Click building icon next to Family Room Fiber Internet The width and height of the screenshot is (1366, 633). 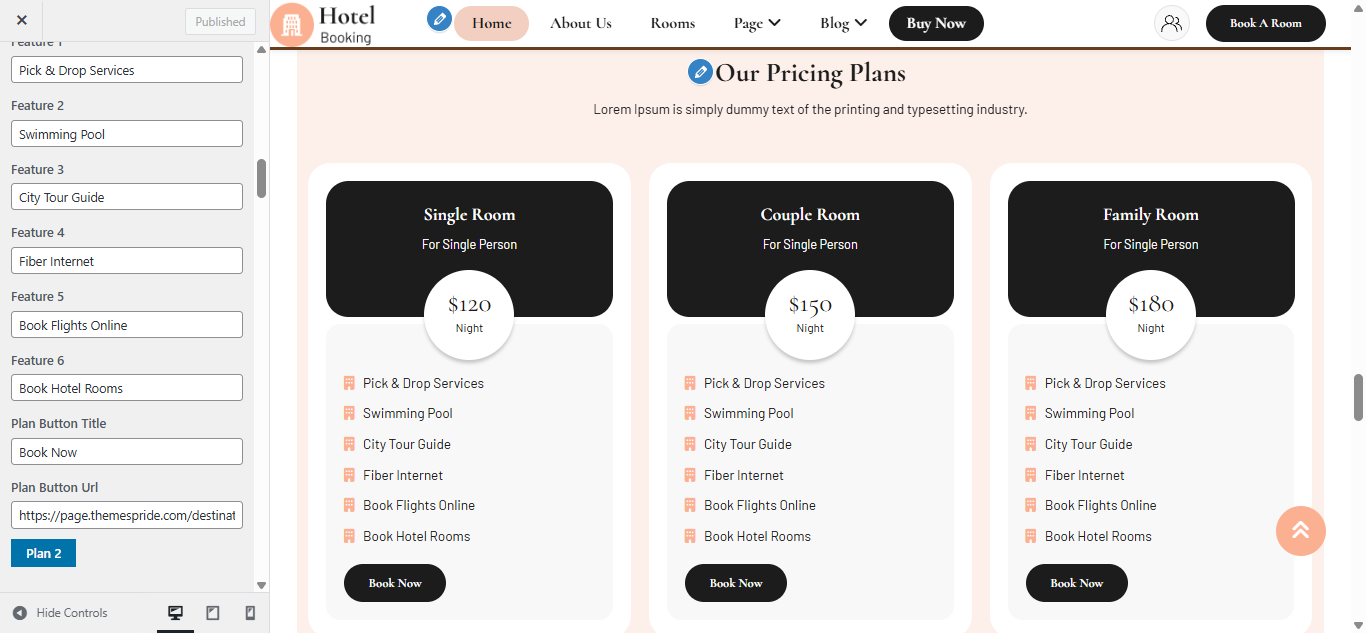click(x=1031, y=475)
